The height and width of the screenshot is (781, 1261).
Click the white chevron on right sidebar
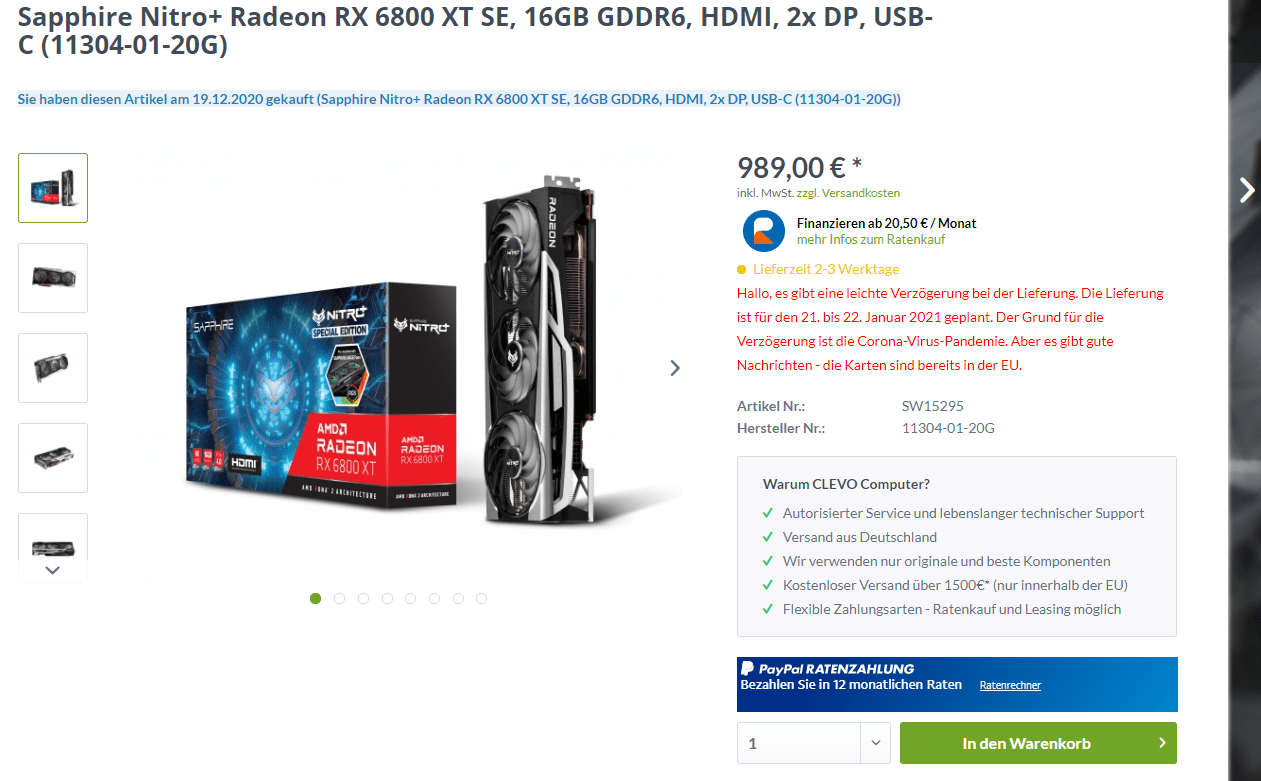click(x=1246, y=190)
